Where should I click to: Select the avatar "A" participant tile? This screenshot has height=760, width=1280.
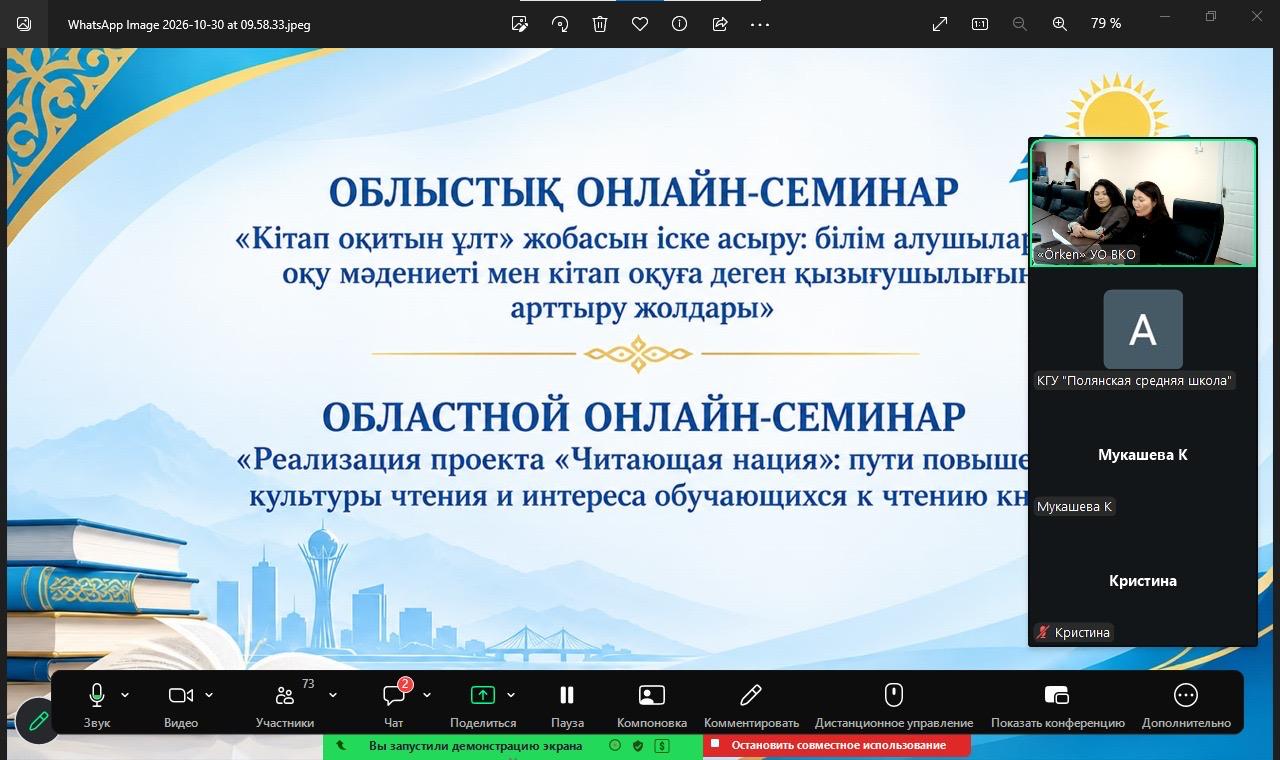(1143, 330)
